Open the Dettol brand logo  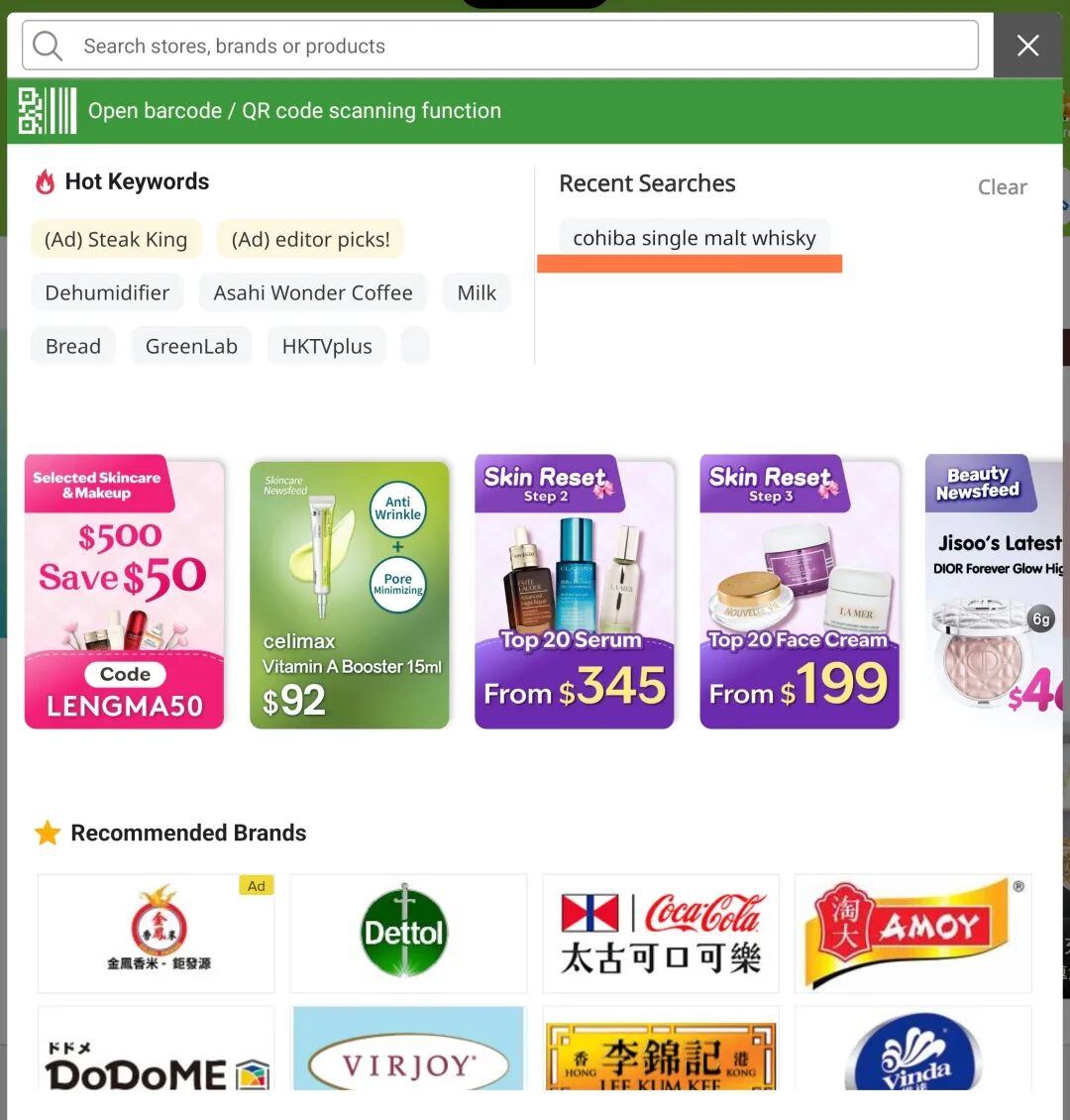pyautogui.click(x=407, y=933)
